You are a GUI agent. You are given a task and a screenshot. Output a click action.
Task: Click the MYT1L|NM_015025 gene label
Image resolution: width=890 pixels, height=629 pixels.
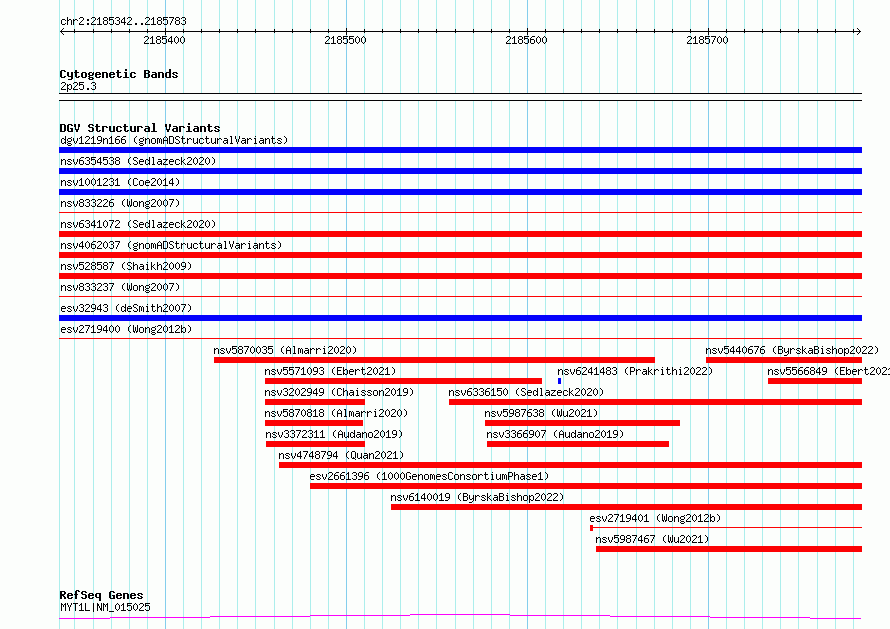(x=106, y=607)
